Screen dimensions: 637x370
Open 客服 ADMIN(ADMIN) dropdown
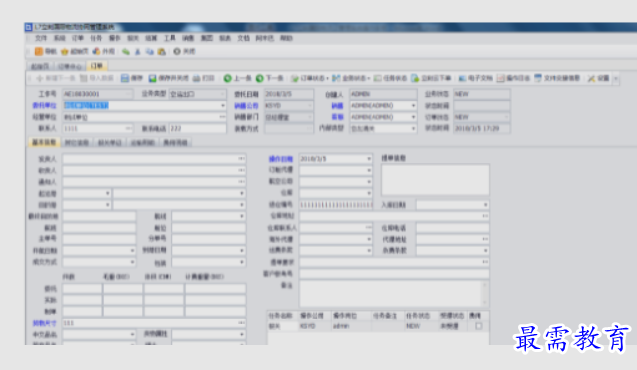(x=414, y=117)
